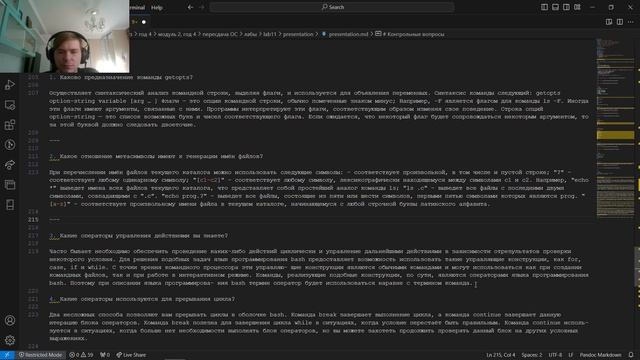640x360 pixels.
Task: Click the line 221 heading about прерывания цикла
Action: (142, 299)
